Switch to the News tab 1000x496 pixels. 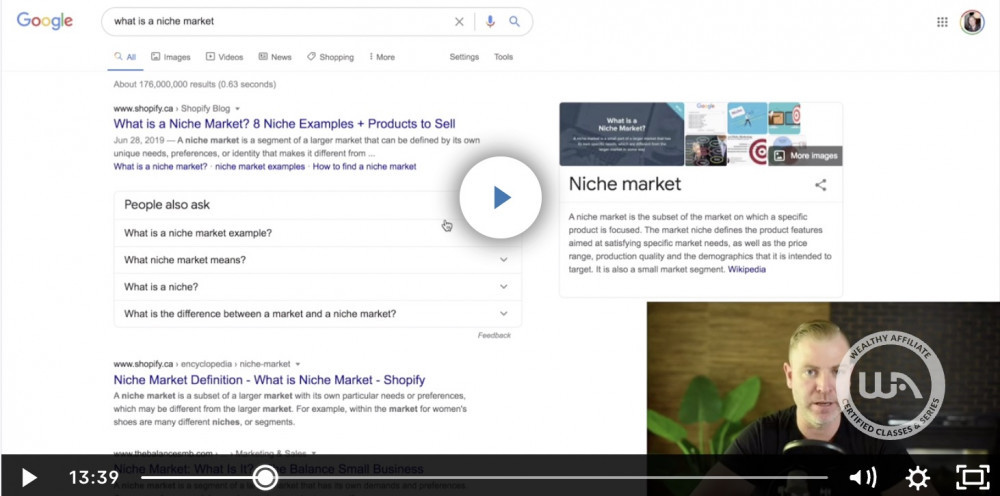pyautogui.click(x=275, y=57)
